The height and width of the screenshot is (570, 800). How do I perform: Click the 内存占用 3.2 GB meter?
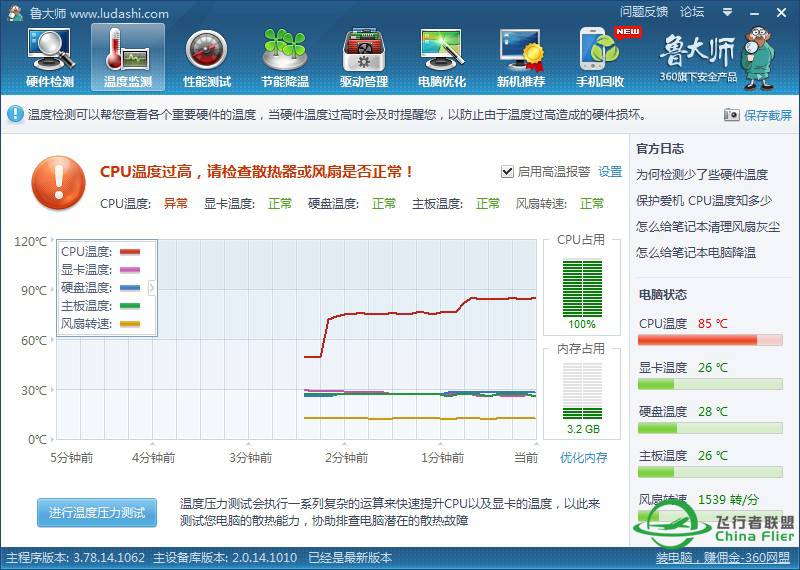click(x=582, y=391)
